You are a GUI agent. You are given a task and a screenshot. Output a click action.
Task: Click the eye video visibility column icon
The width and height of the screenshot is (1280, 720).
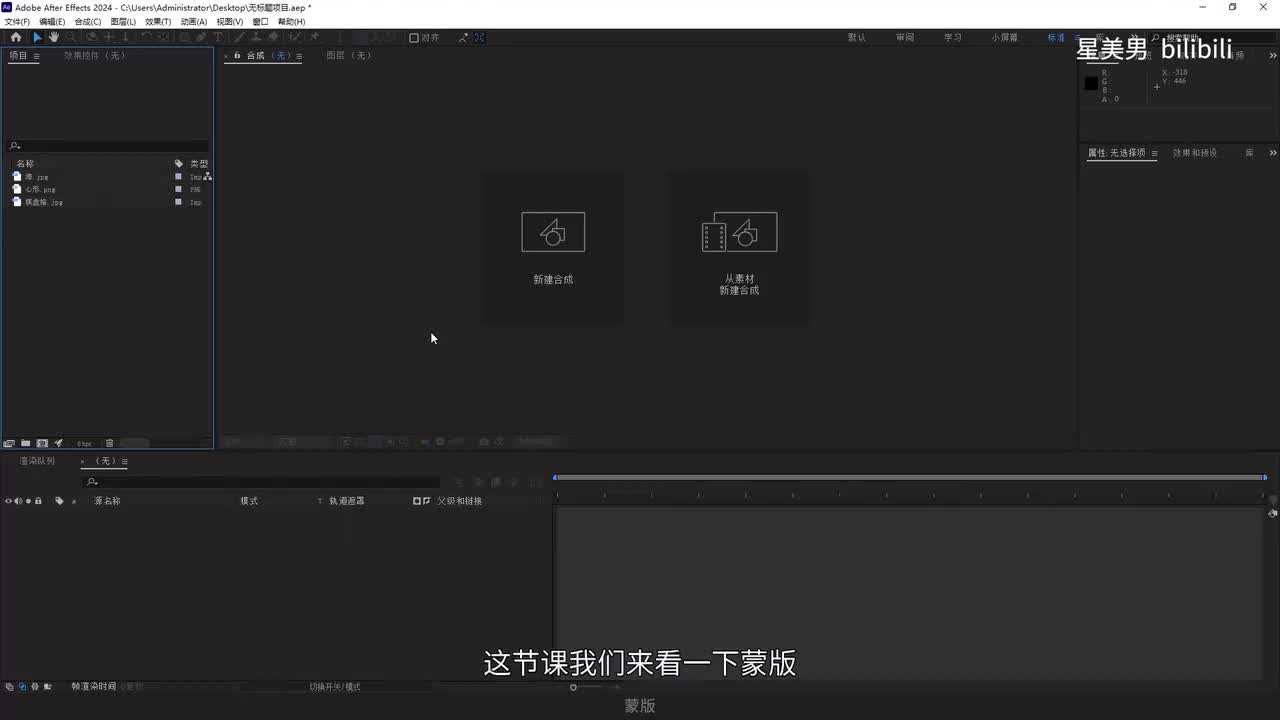(8, 501)
